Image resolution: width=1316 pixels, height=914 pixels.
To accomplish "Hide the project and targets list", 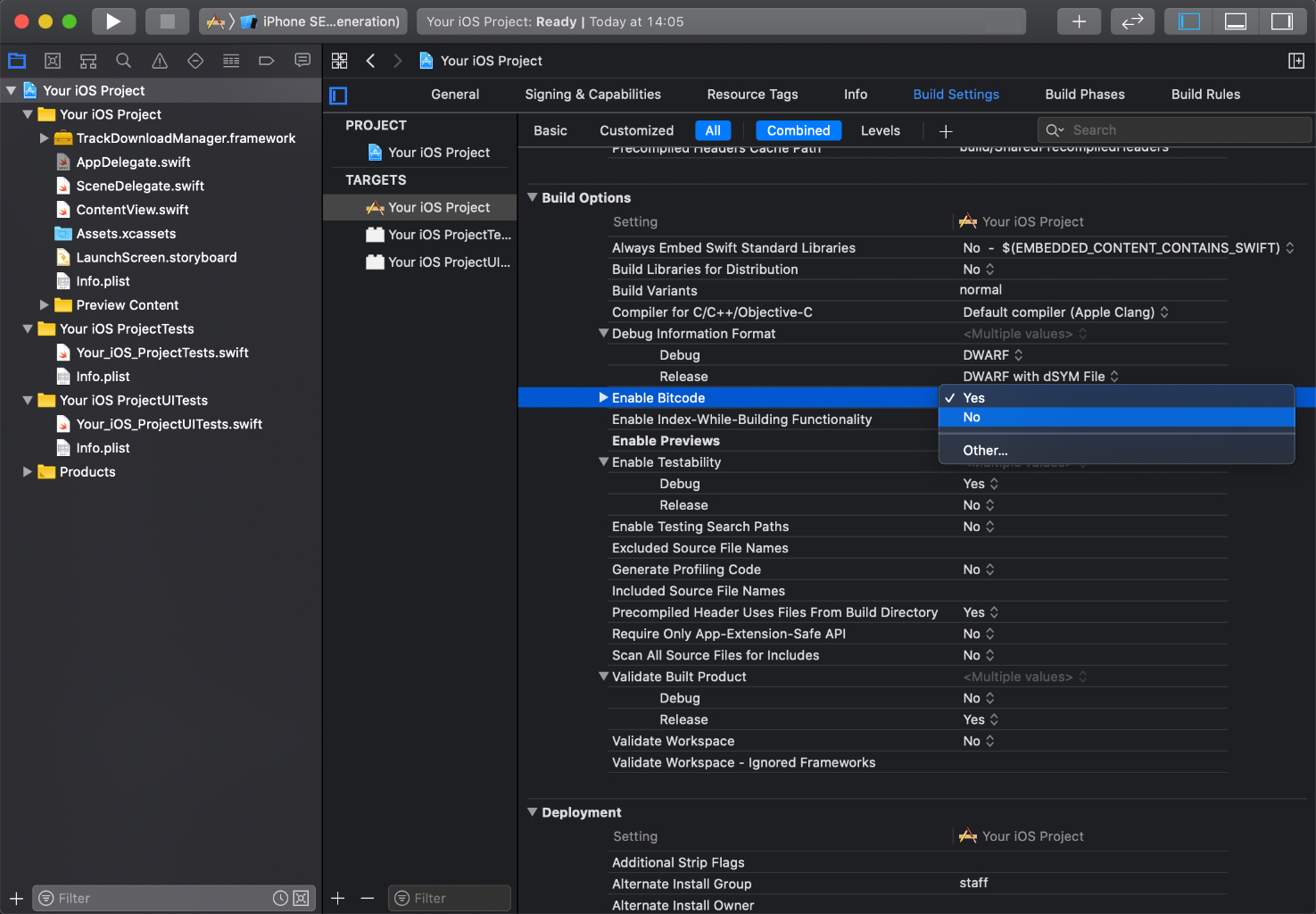I will click(x=338, y=96).
